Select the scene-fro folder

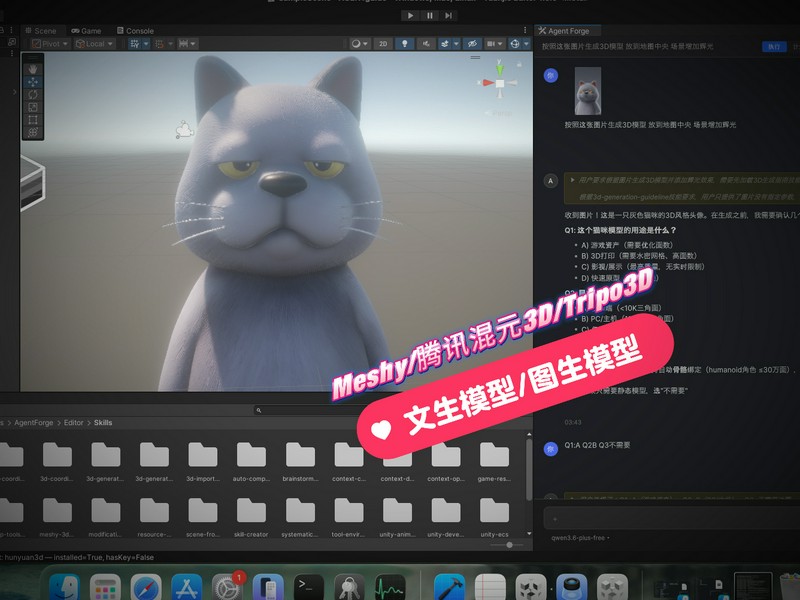pyautogui.click(x=203, y=517)
